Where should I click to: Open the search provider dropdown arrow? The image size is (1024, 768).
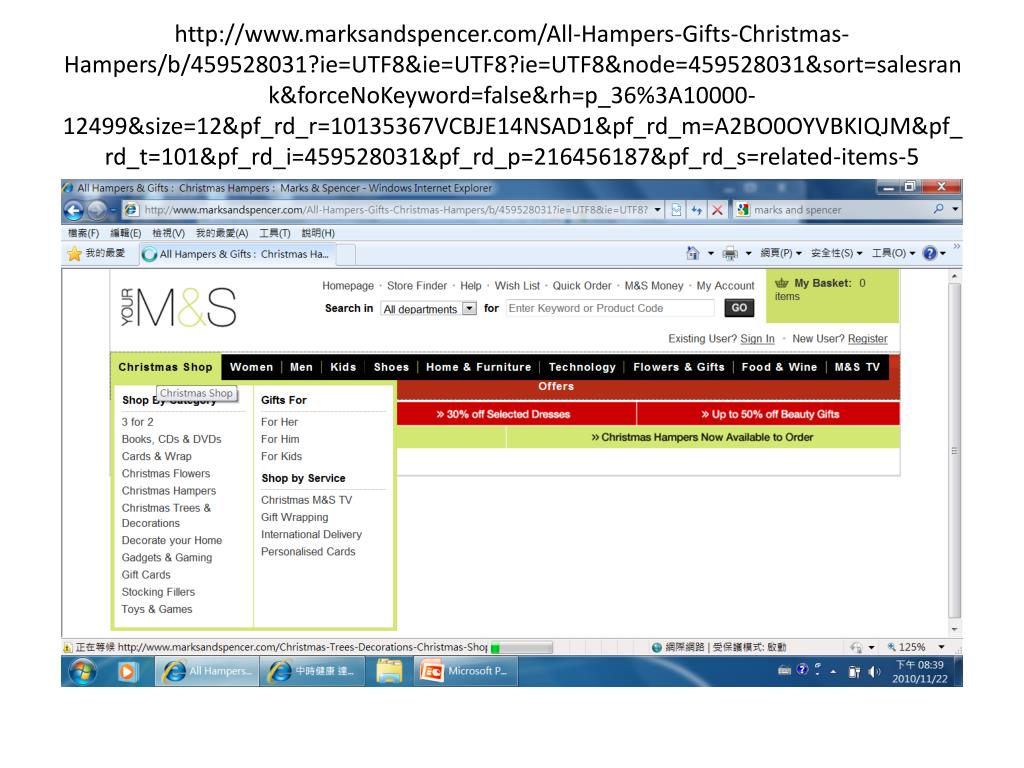(x=955, y=209)
